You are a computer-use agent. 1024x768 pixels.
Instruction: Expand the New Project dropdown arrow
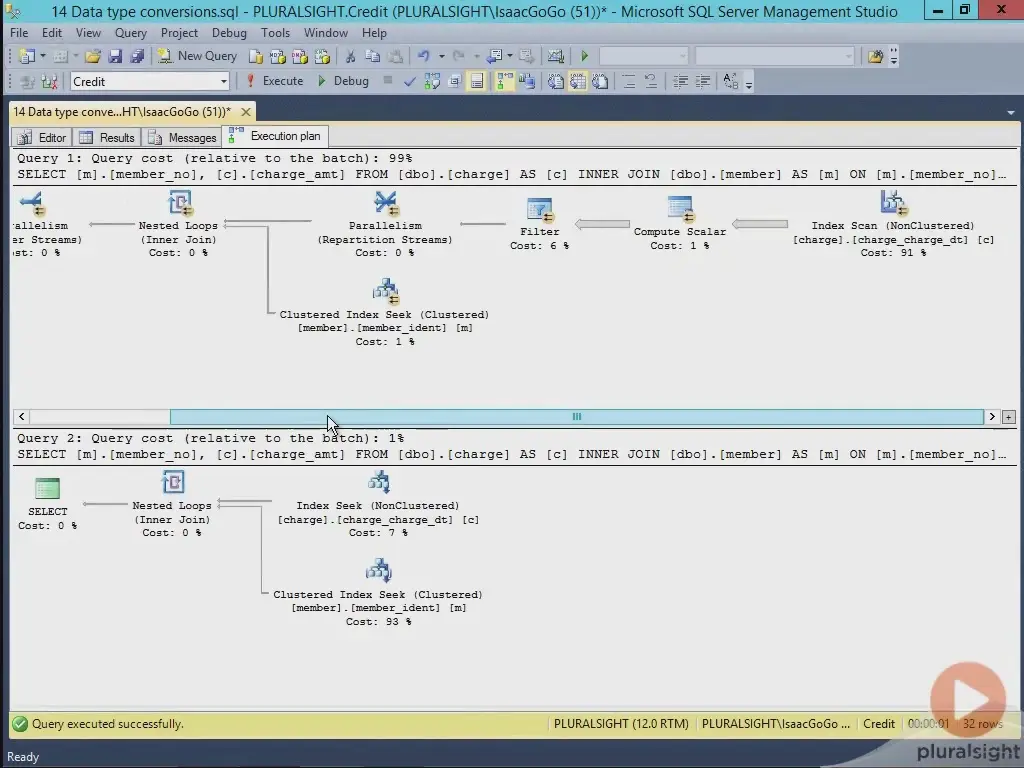click(42, 56)
